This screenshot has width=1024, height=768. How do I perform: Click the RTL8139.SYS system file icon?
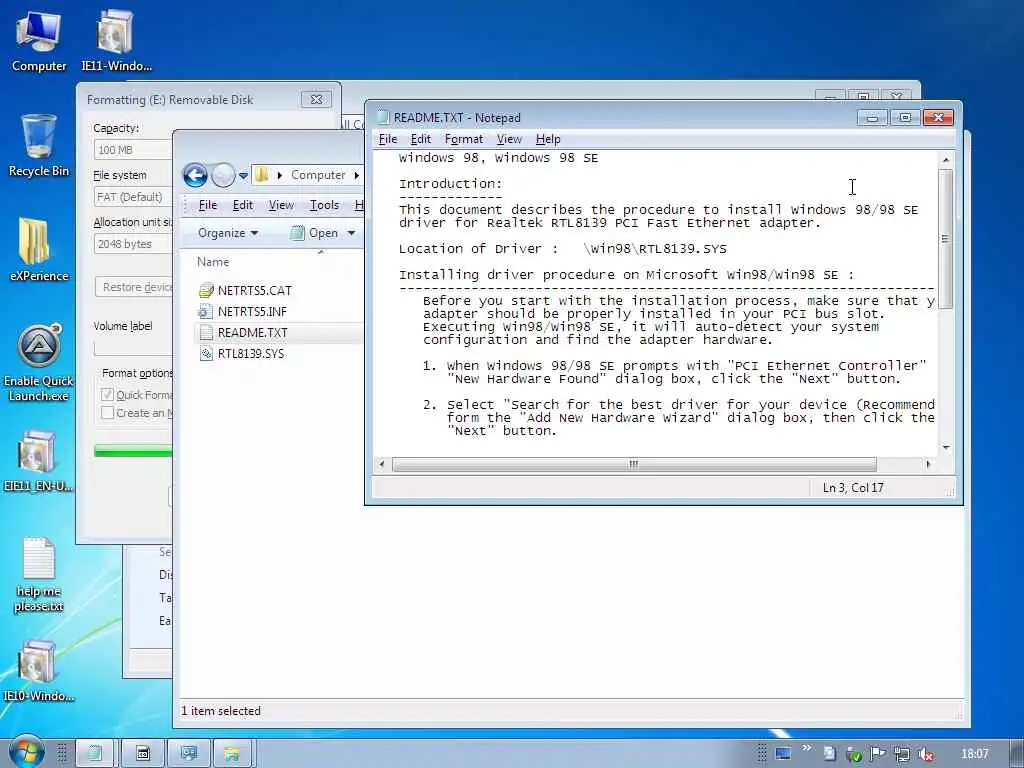(x=206, y=353)
